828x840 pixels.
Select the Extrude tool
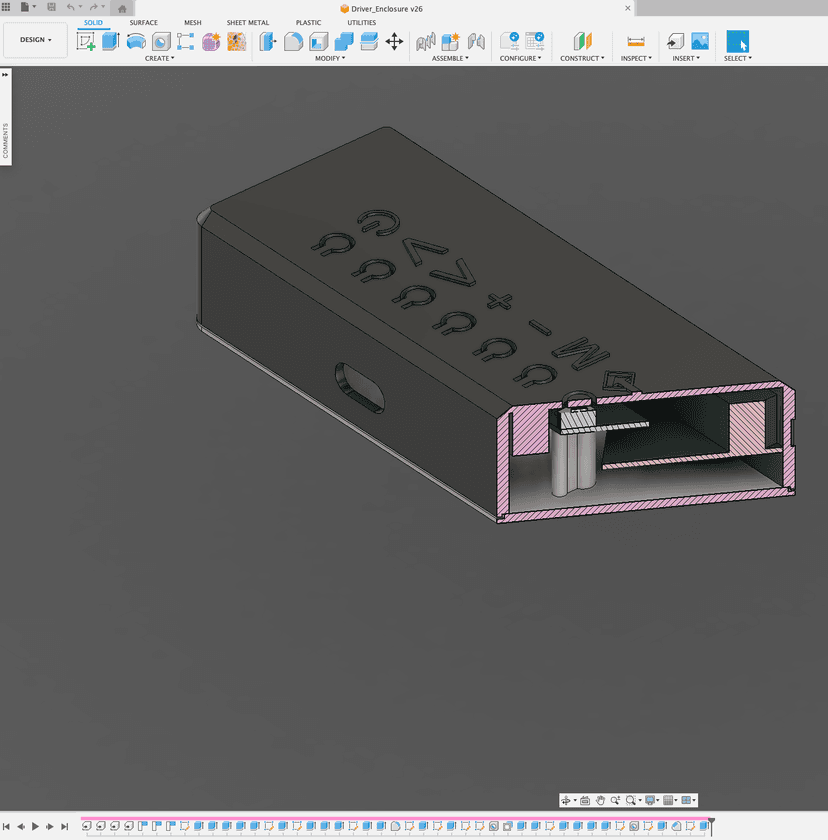point(110,41)
